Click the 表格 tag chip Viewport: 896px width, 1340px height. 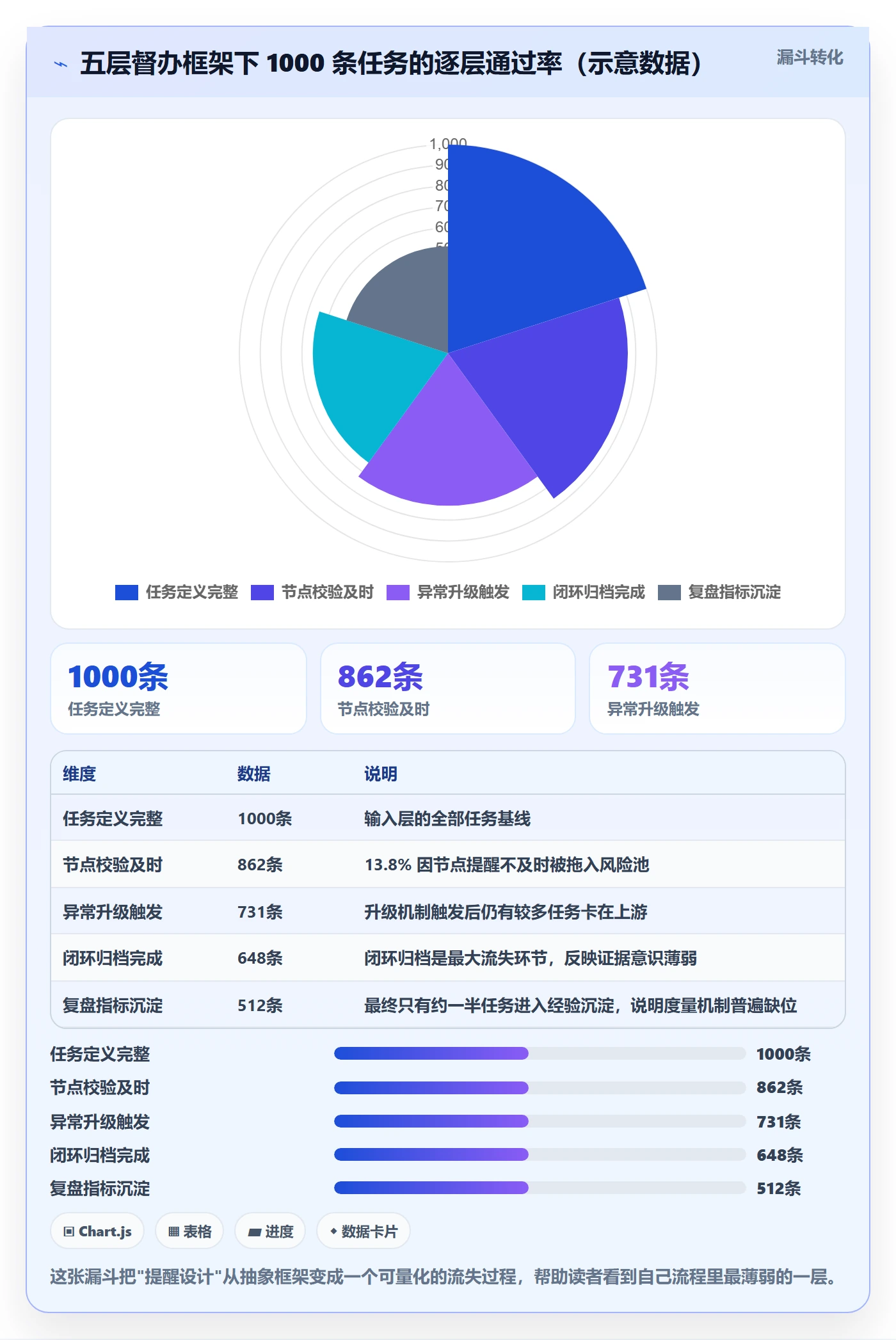[x=189, y=1231]
